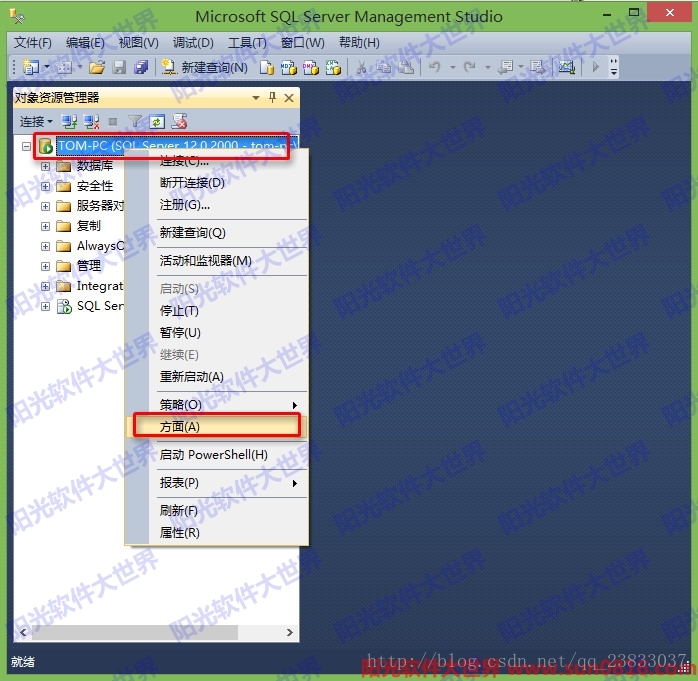
Task: Click 新建查询(N) toolbar button
Action: click(204, 67)
